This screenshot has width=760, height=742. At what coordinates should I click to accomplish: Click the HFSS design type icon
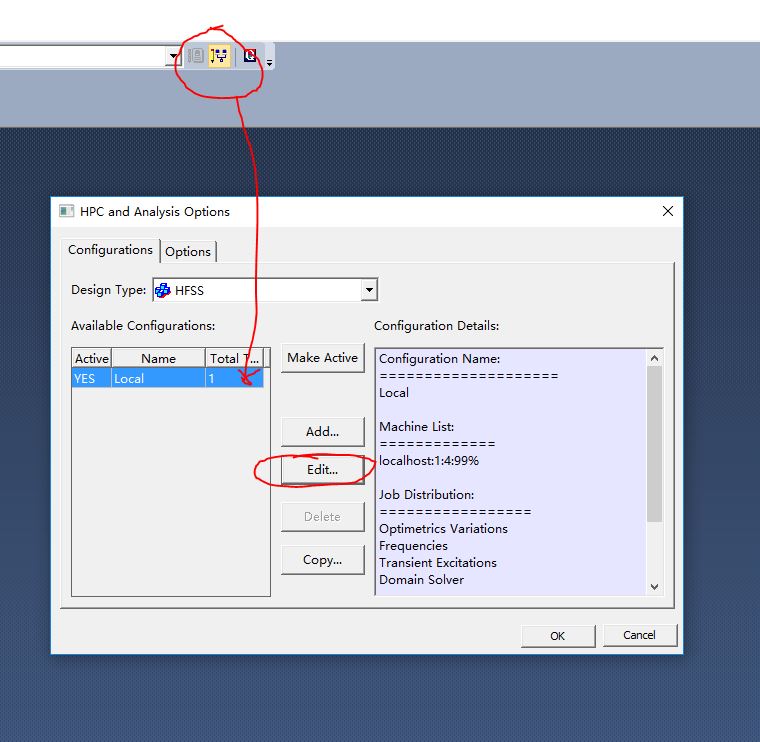tap(163, 290)
